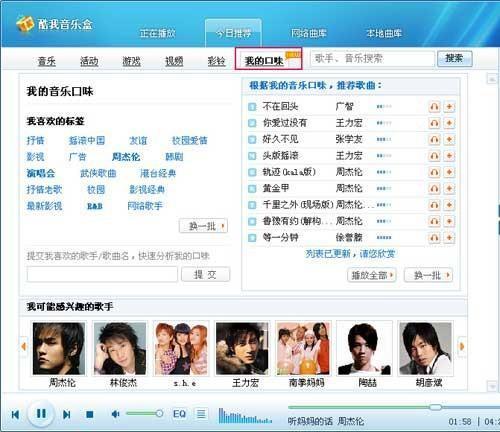The width and height of the screenshot is (500, 432).
Task: Open the 本地曲库 tab
Action: (384, 33)
